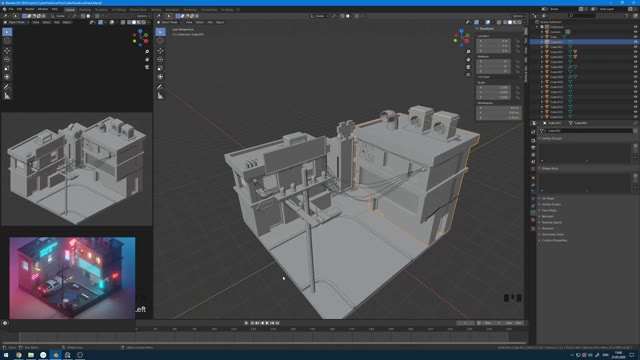Lock the X location in Transform panel

click(518, 41)
